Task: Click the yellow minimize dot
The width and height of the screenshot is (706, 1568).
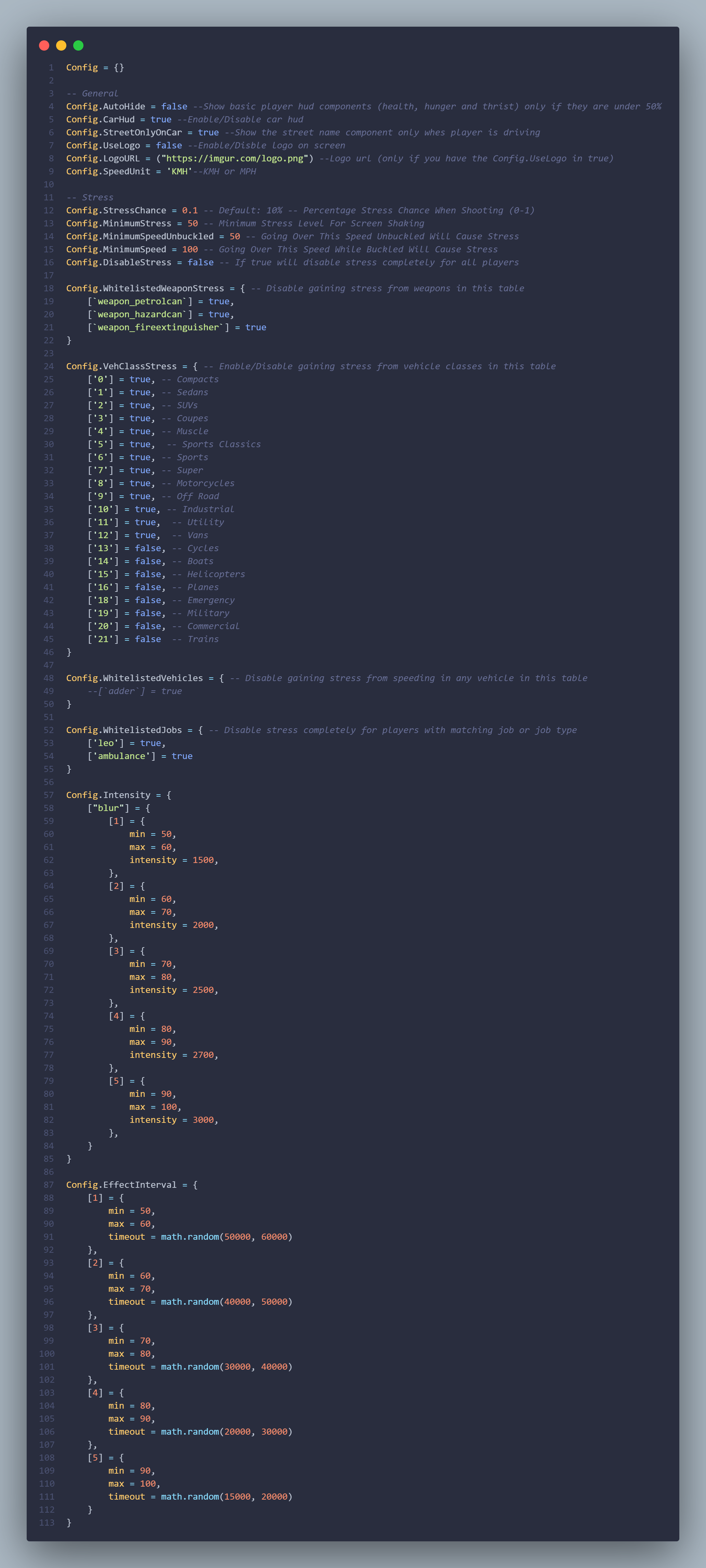Action: click(x=61, y=46)
